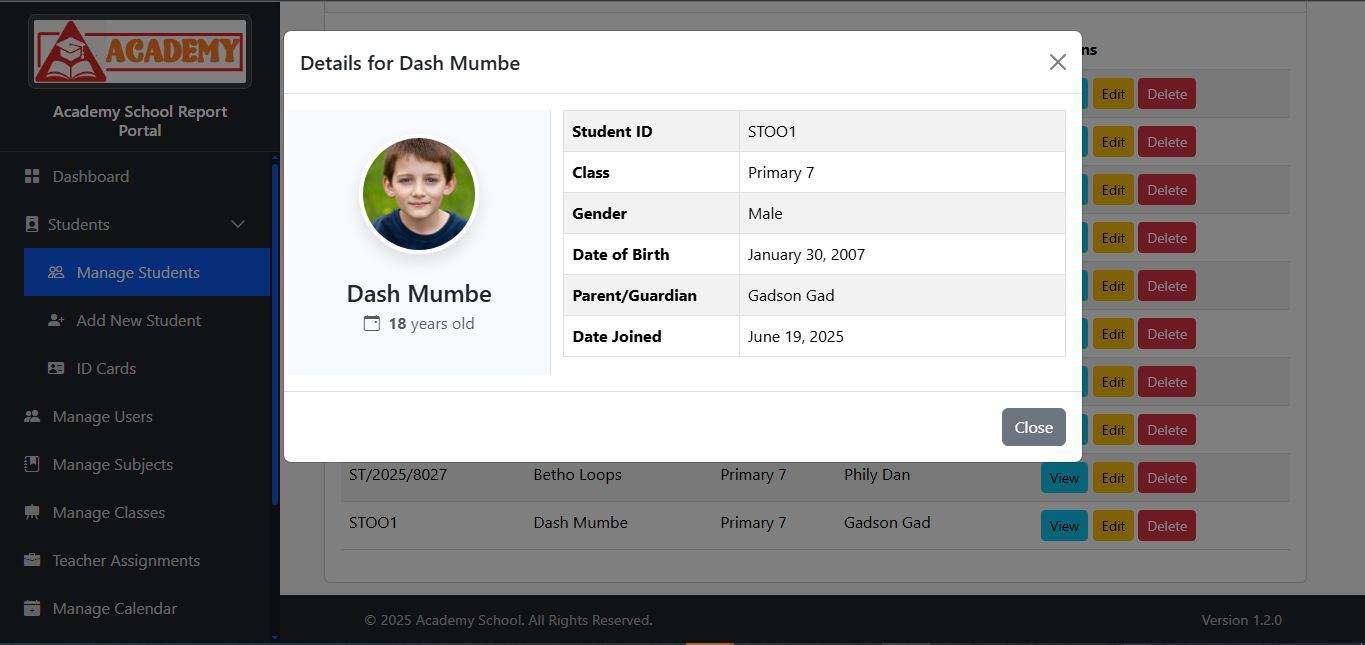Screen dimensions: 1365x645
Task: Click the Academy logo image
Action: pos(140,51)
